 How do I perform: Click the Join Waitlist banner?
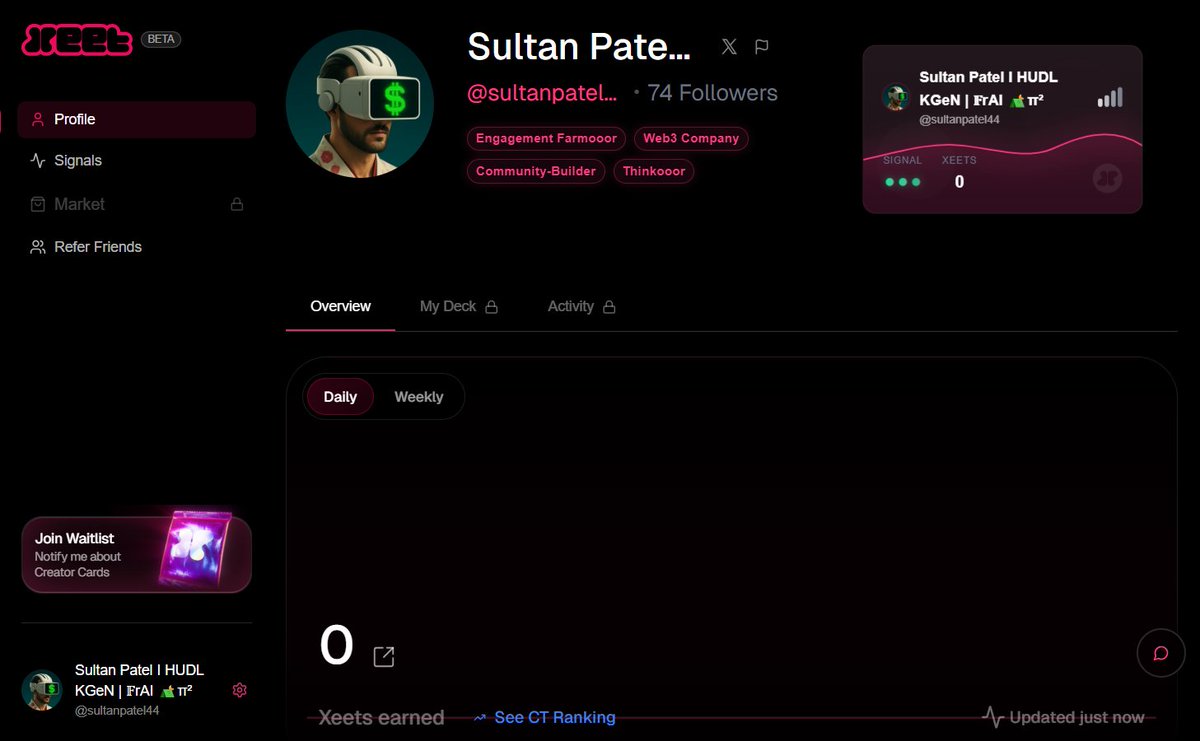tap(136, 555)
